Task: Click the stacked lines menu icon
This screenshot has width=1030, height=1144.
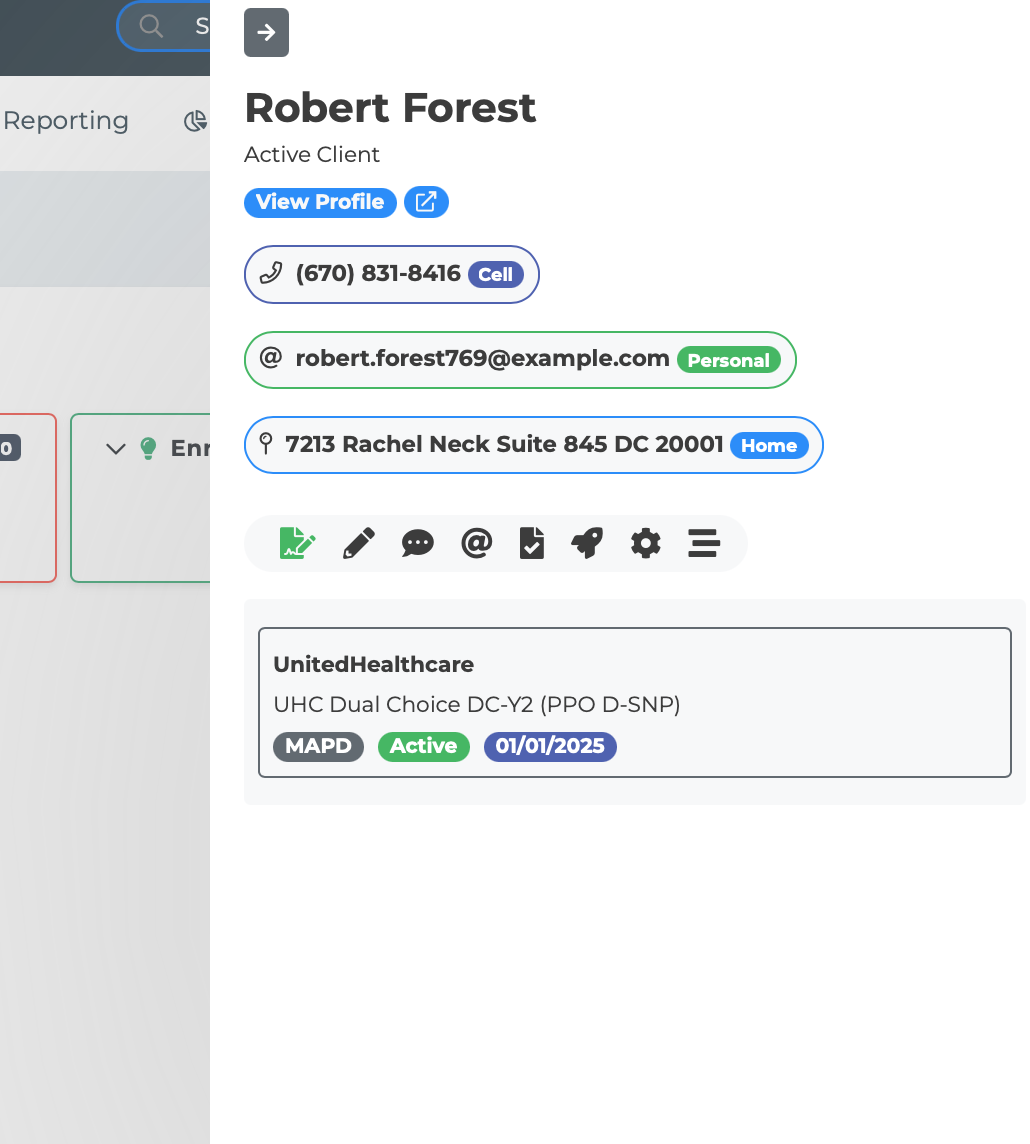Action: pos(704,543)
